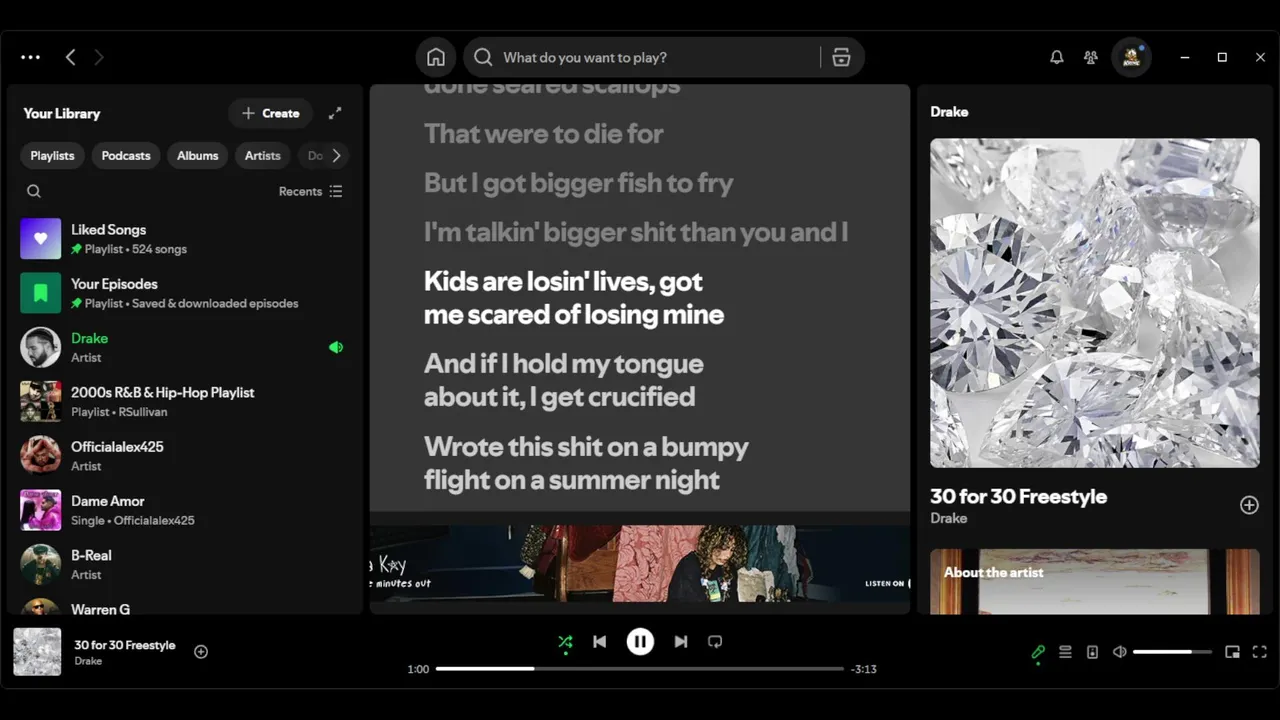Screen dimensions: 1280x720
Task: Click 30 for 30 Freestyle title in player bar
Action: coord(125,645)
